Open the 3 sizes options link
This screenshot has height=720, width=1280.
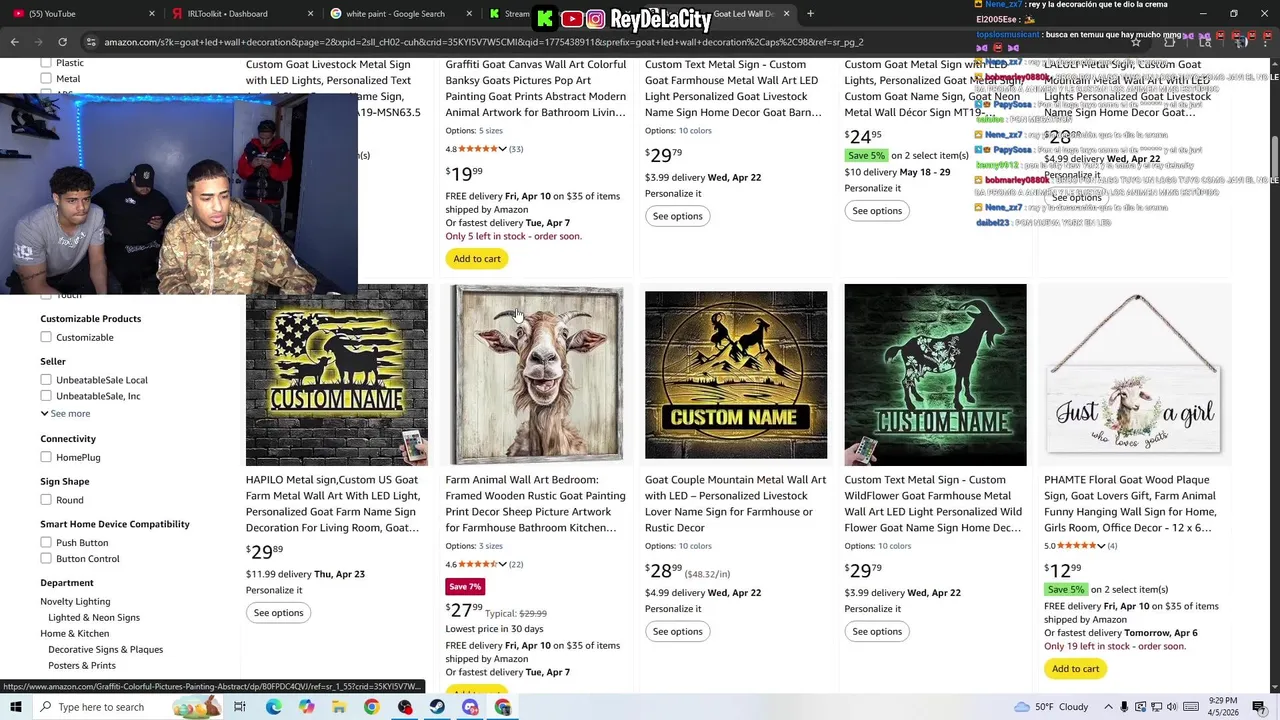click(x=491, y=546)
